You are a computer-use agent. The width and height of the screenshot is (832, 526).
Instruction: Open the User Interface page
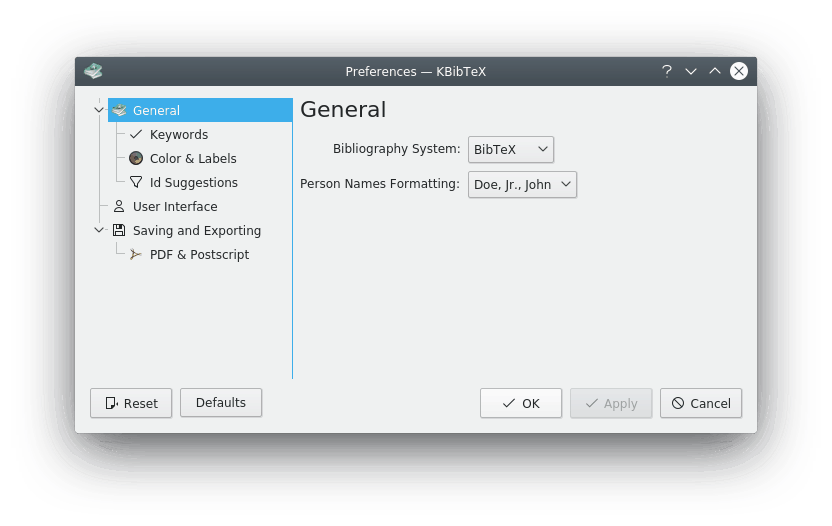click(x=175, y=206)
